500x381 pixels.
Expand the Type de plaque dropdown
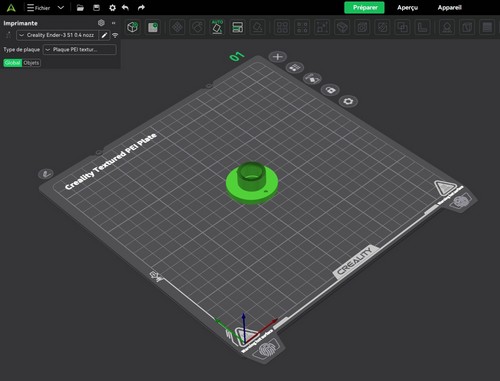click(x=80, y=49)
